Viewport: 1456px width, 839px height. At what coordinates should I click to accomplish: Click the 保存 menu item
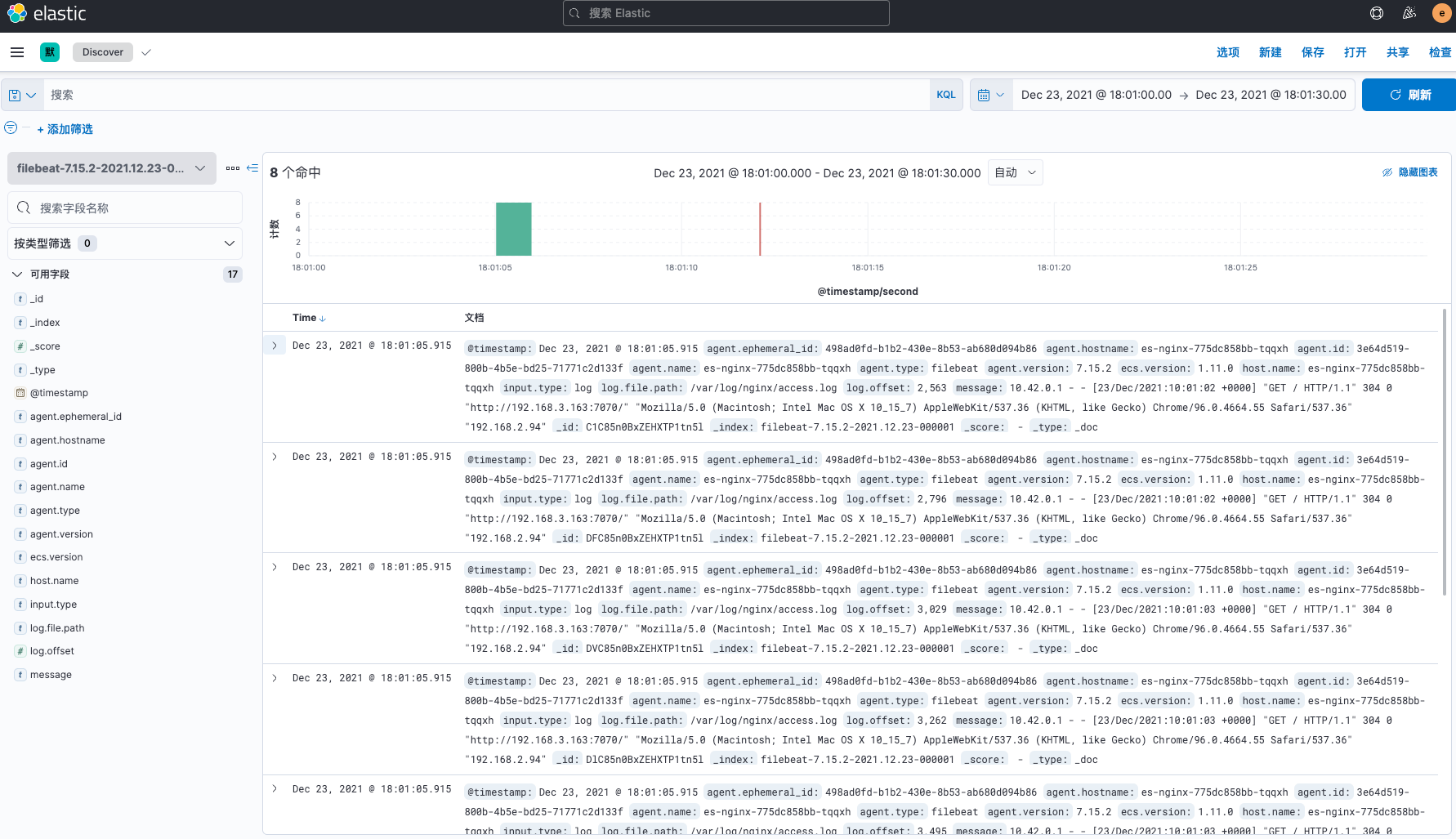click(x=1312, y=52)
